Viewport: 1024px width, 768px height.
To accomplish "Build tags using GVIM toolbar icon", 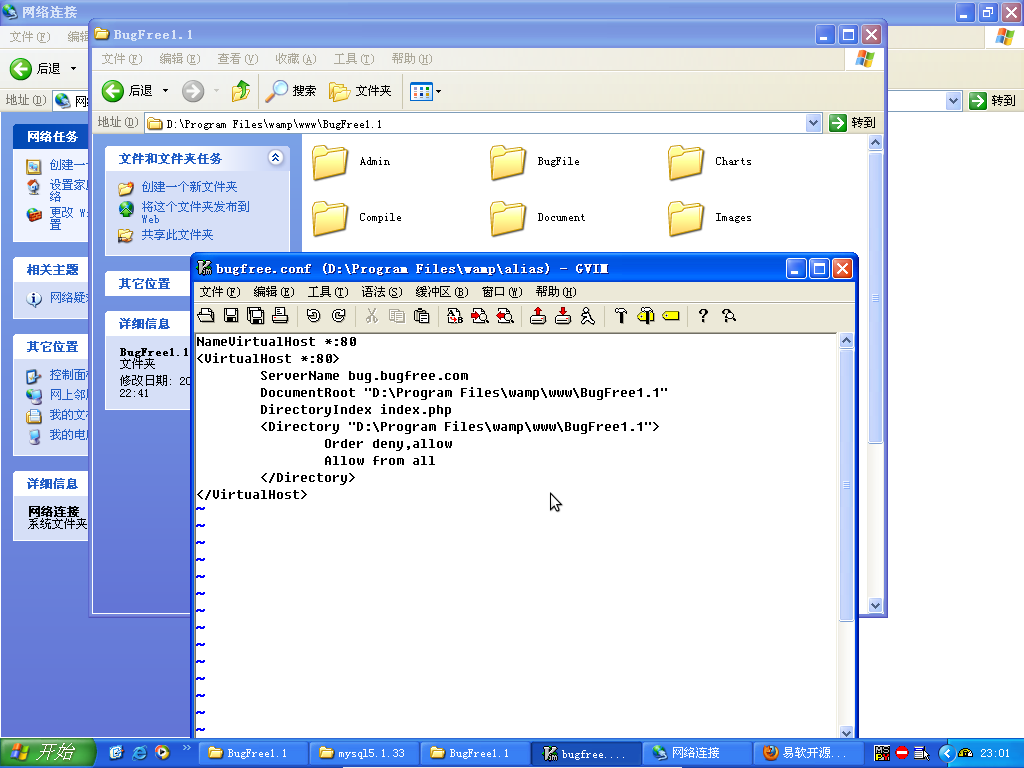I will (x=646, y=316).
